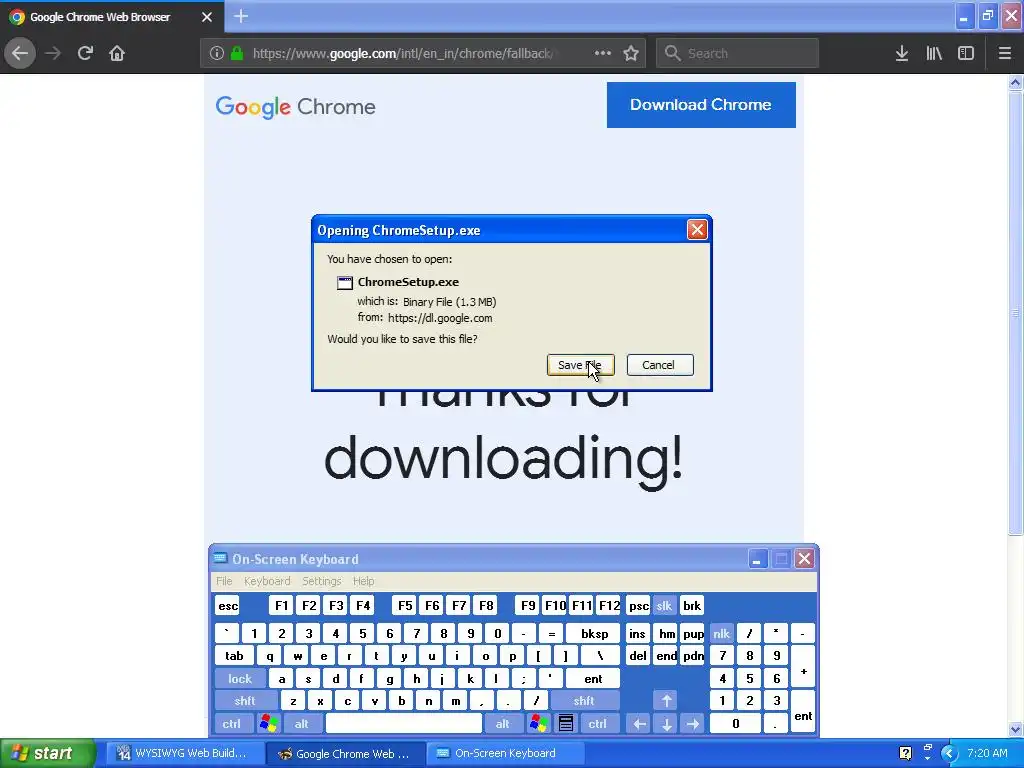The image size is (1024, 768).
Task: Tap the esc key on On-Screen Keyboard
Action: (228, 606)
